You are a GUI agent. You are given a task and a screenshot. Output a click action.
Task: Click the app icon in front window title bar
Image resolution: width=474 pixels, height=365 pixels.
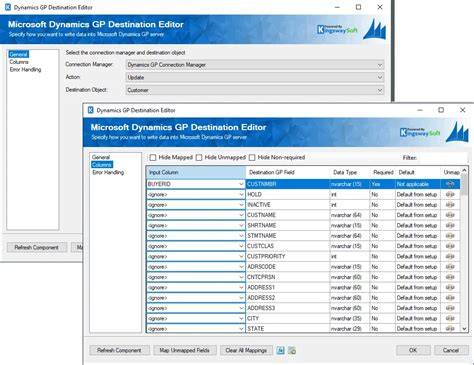pos(90,110)
